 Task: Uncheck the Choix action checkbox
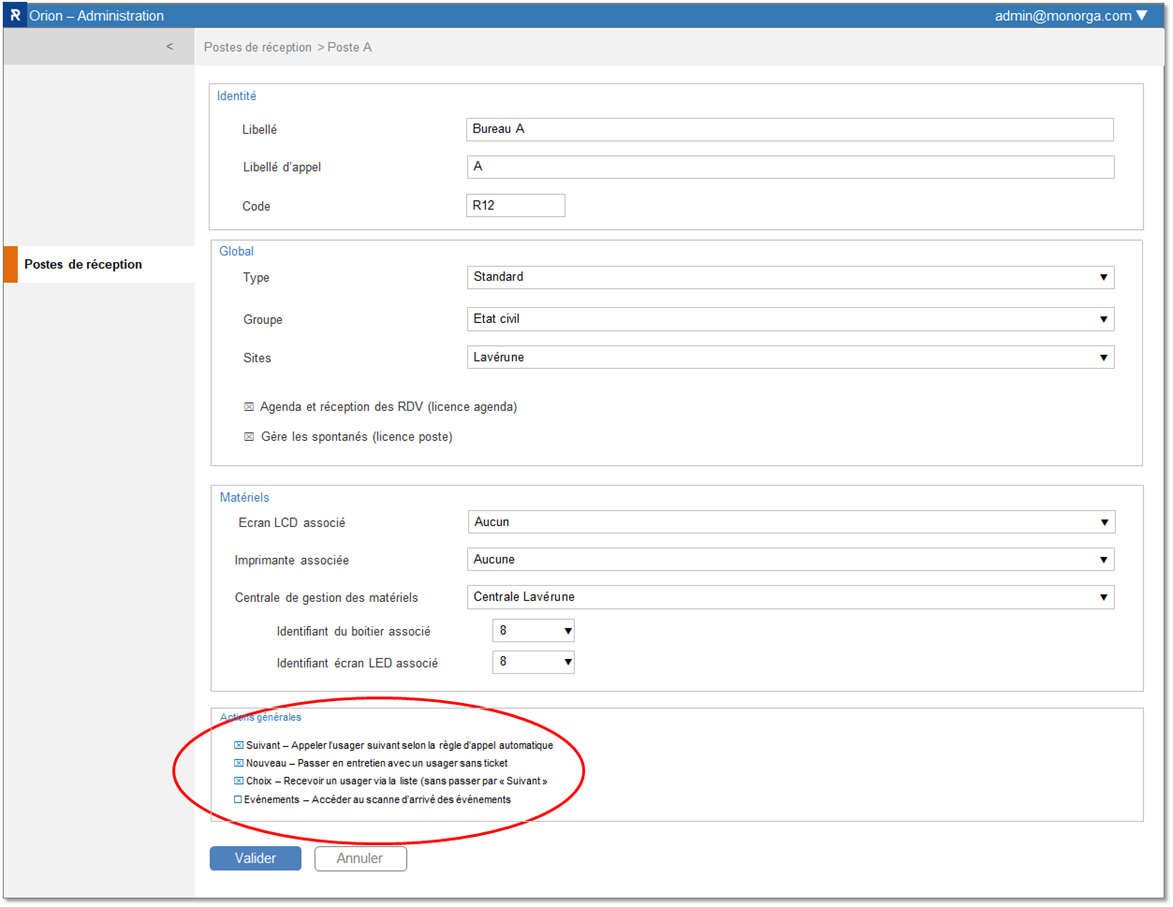click(x=239, y=781)
